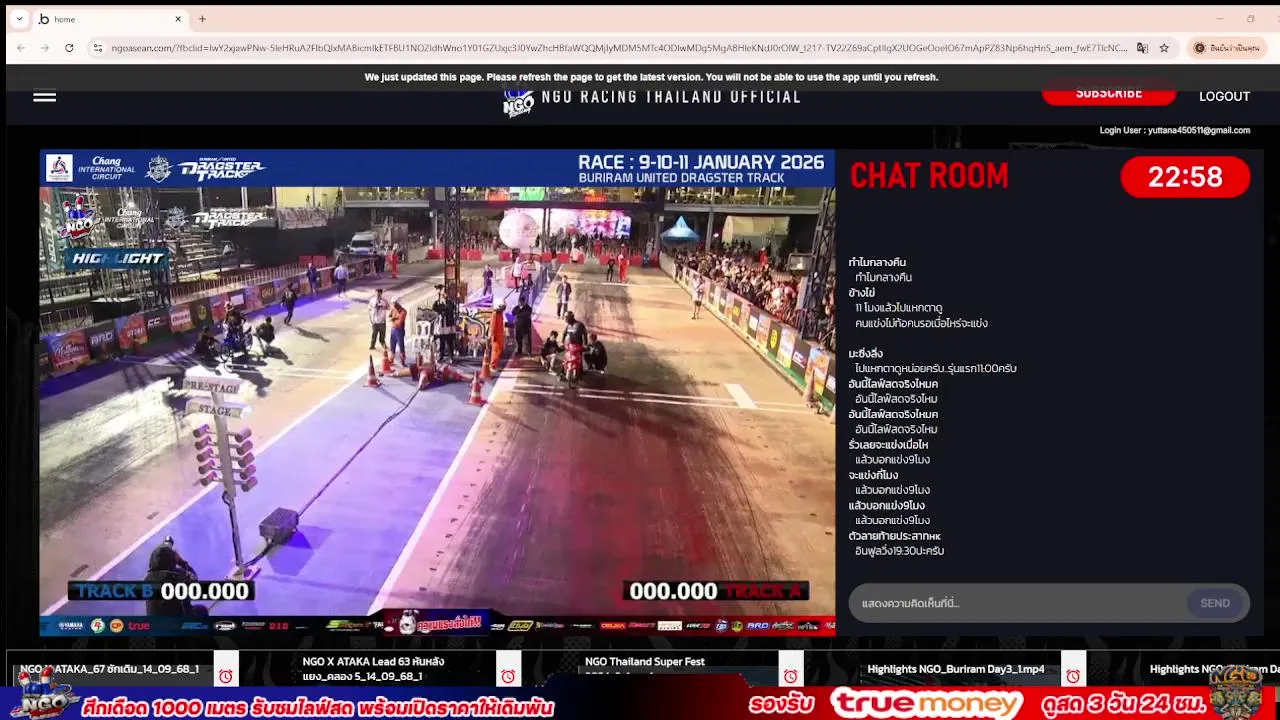Reload the page with refresh icon

[x=69, y=48]
